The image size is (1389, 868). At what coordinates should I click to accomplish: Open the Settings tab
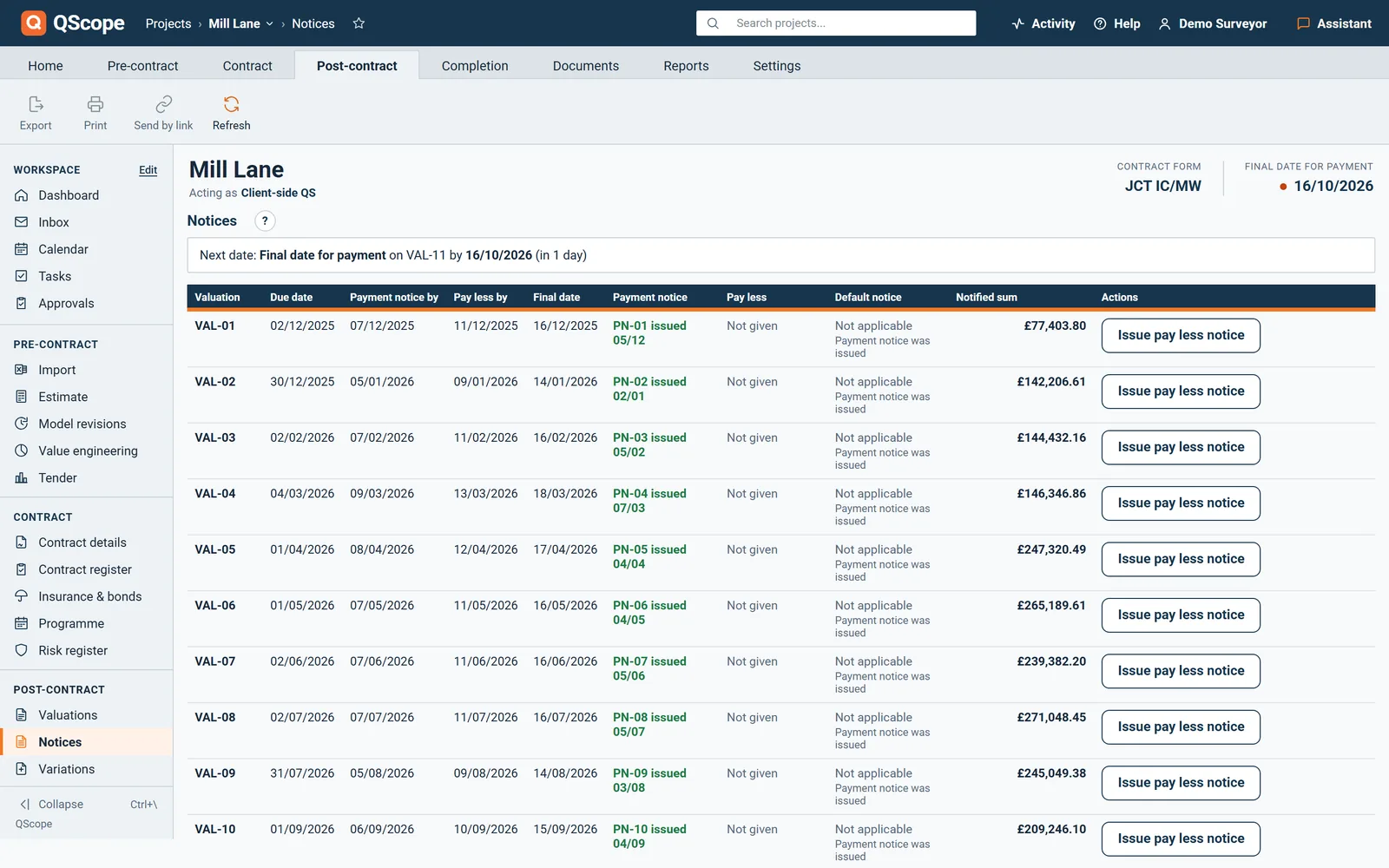(x=777, y=66)
